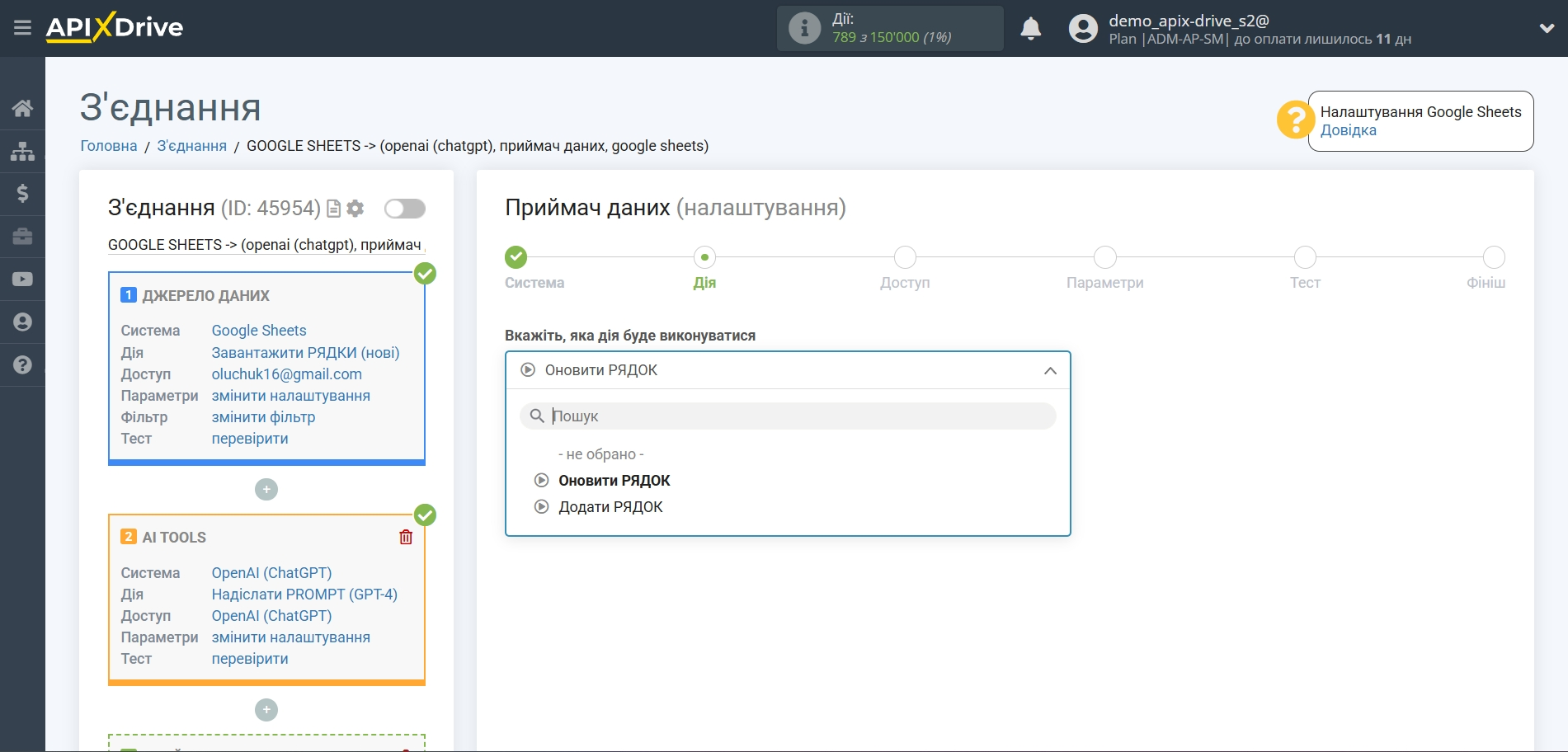Open connection settings gear icon
This screenshot has width=1568, height=752.
tap(356, 209)
